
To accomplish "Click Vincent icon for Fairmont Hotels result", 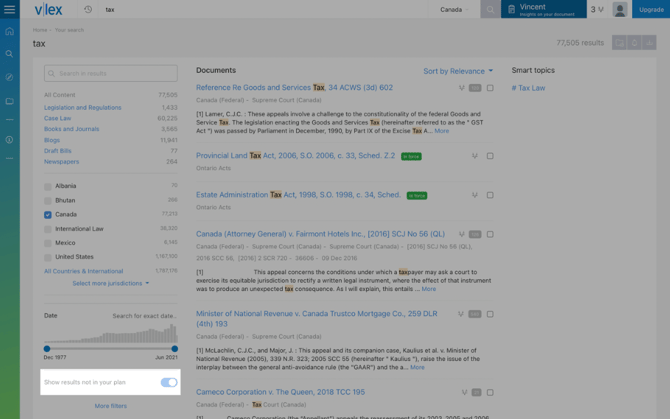I will click(x=461, y=234).
